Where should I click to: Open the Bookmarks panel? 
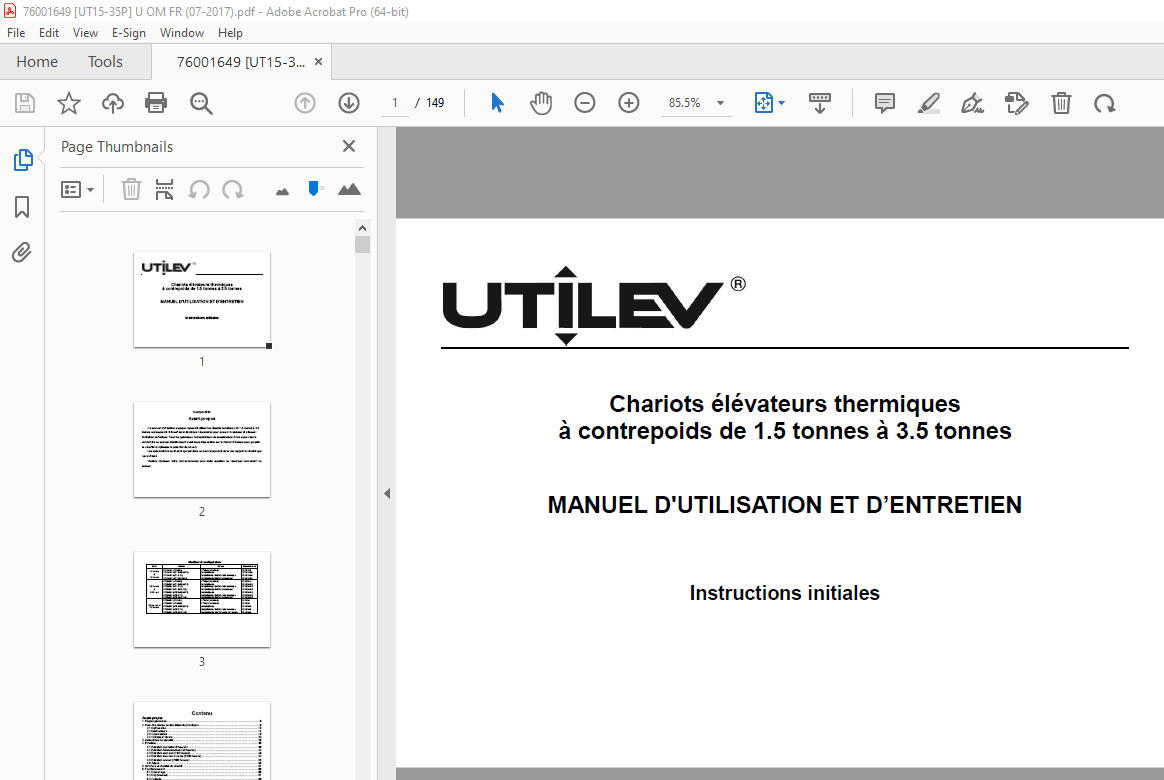coord(22,207)
